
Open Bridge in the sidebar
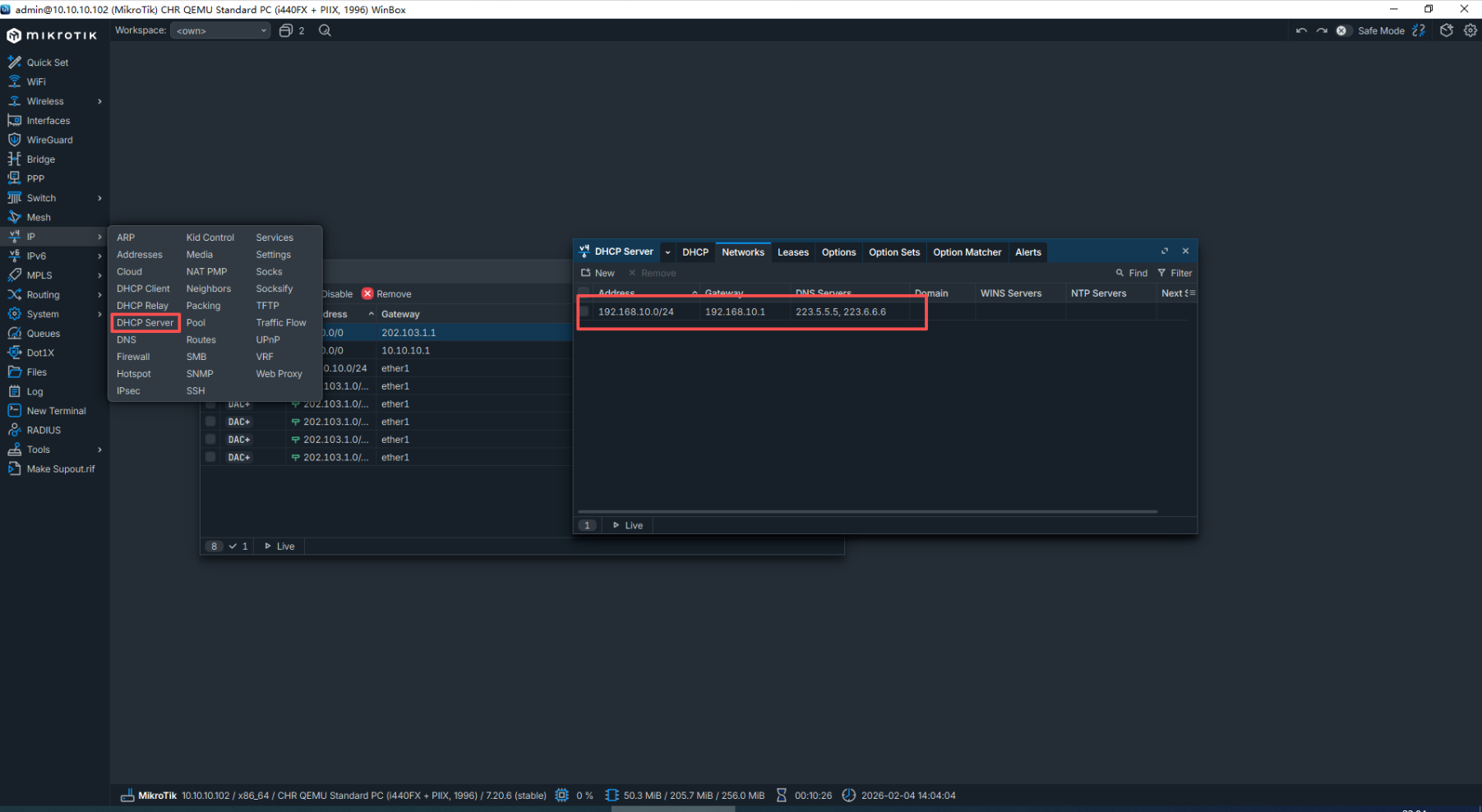[x=40, y=159]
